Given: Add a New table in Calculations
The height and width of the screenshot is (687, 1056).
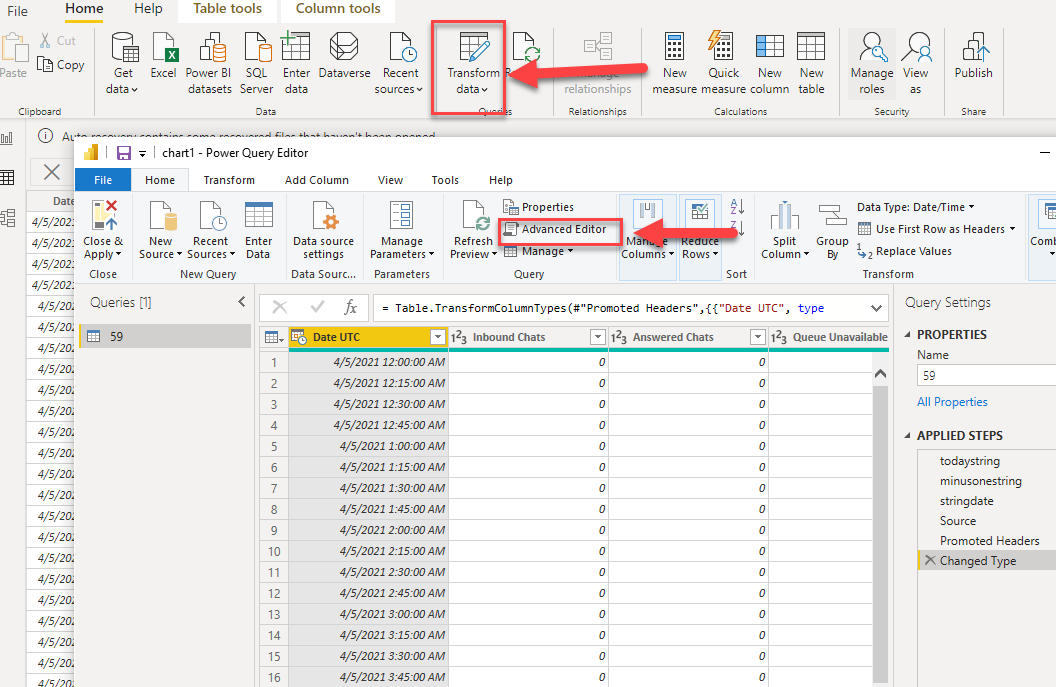Looking at the screenshot, I should pyautogui.click(x=811, y=64).
